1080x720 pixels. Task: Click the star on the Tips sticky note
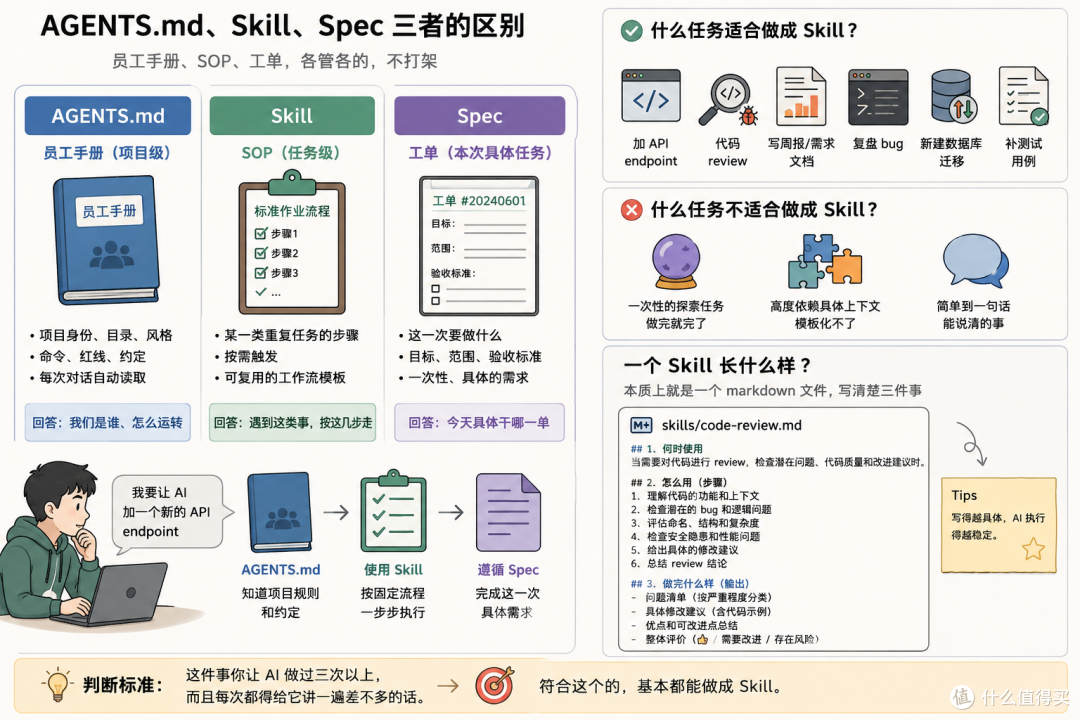tap(1033, 548)
